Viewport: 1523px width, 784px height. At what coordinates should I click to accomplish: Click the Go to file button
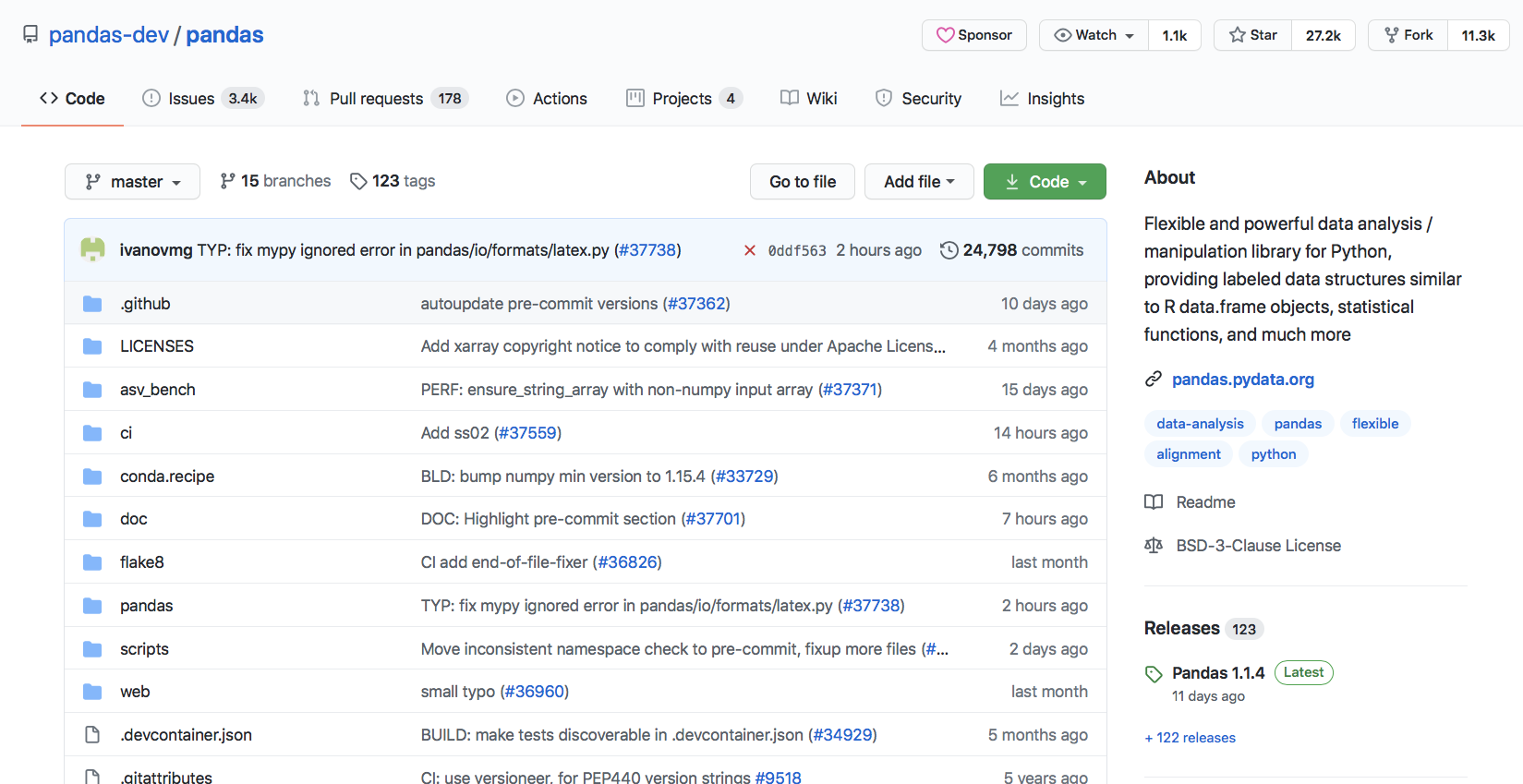(803, 182)
